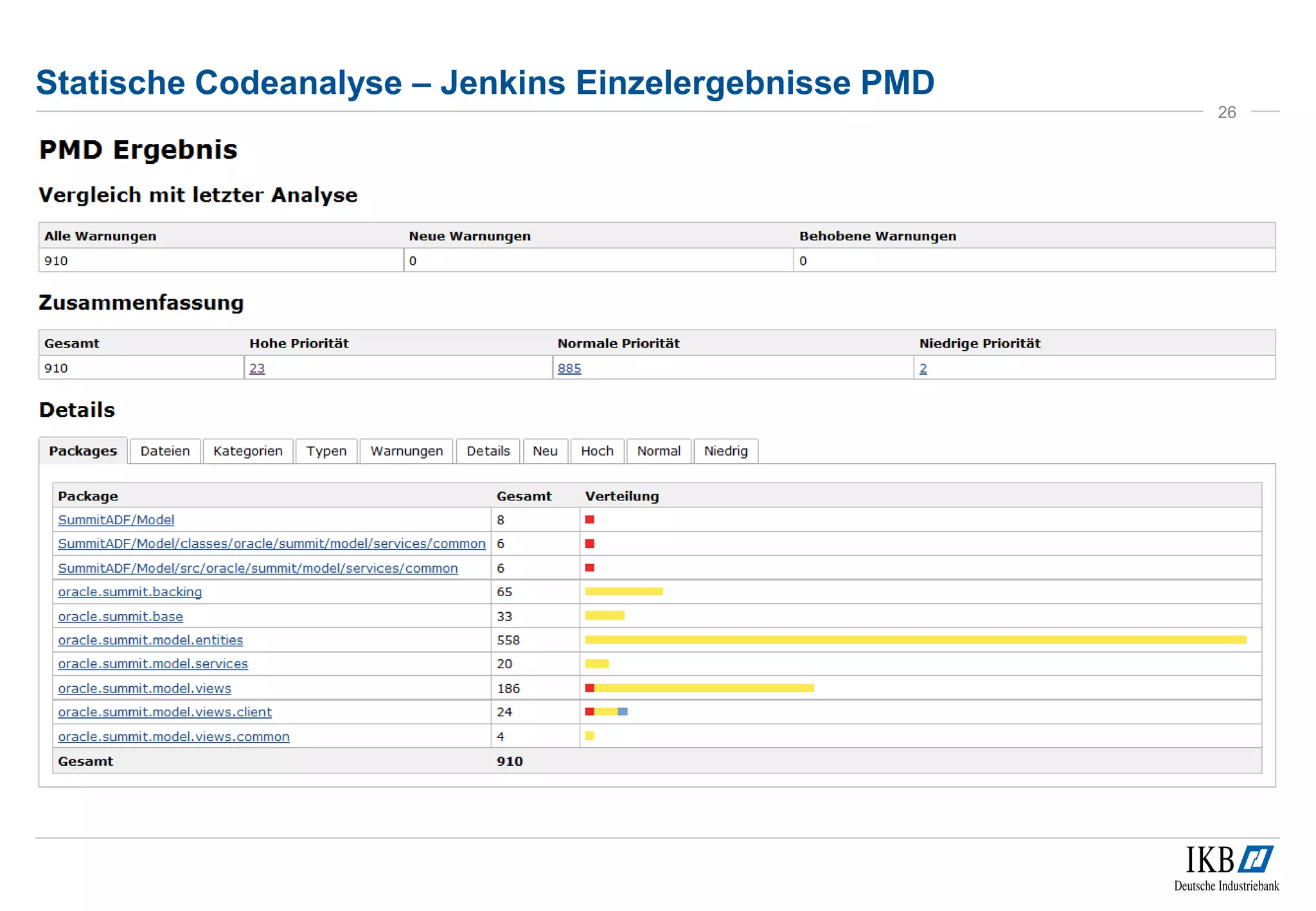Select the Kategorien tab
Image resolution: width=1316 pixels, height=911 pixels.
[248, 451]
